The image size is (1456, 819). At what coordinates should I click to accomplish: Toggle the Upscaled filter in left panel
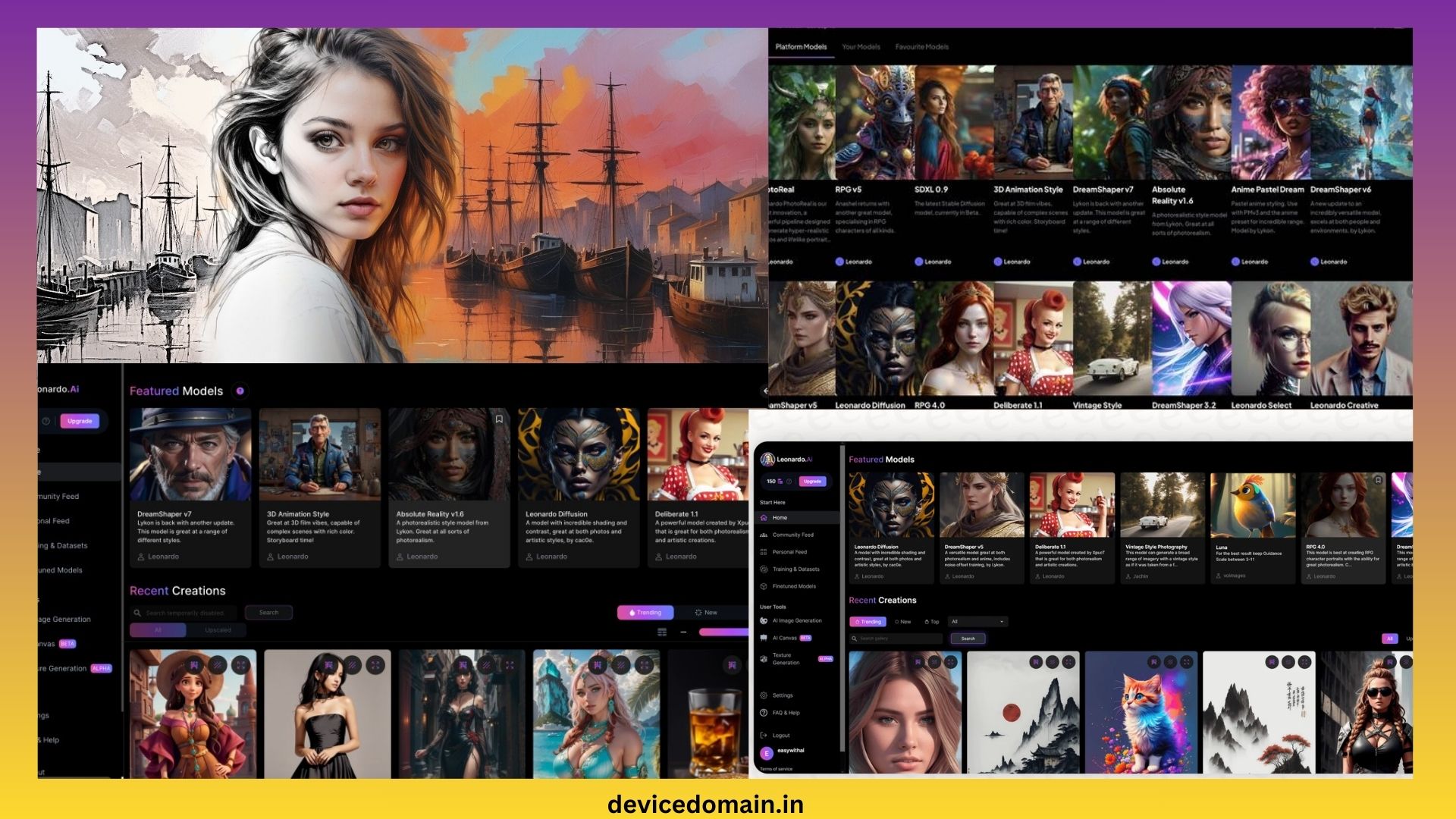pyautogui.click(x=218, y=630)
